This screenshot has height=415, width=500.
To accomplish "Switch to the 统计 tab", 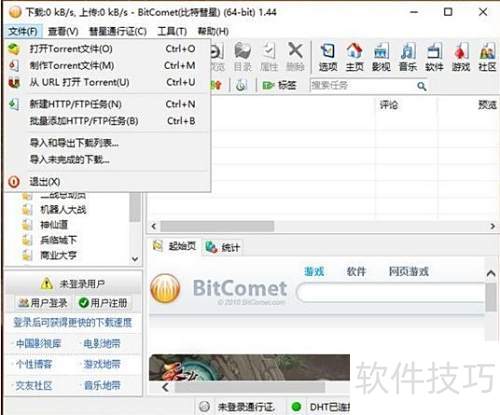I will (223, 247).
